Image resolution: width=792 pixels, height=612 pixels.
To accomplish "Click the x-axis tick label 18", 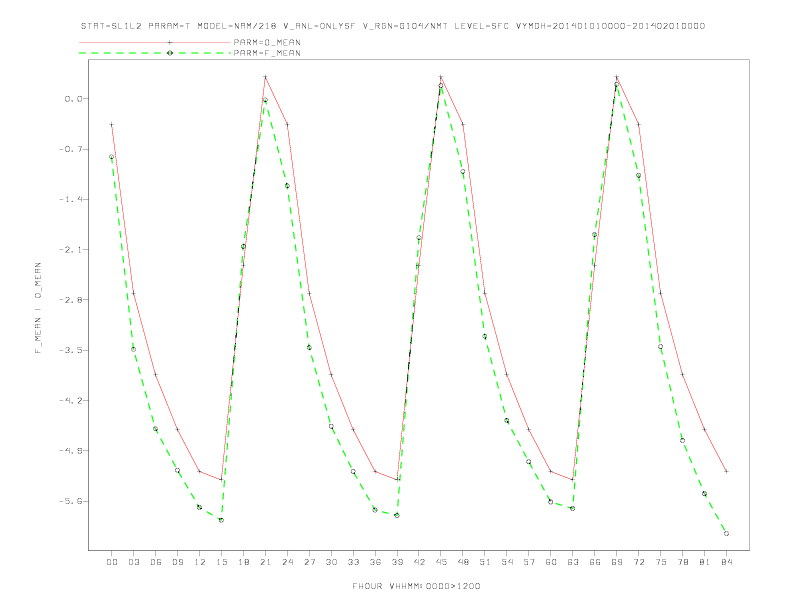I will coord(243,562).
